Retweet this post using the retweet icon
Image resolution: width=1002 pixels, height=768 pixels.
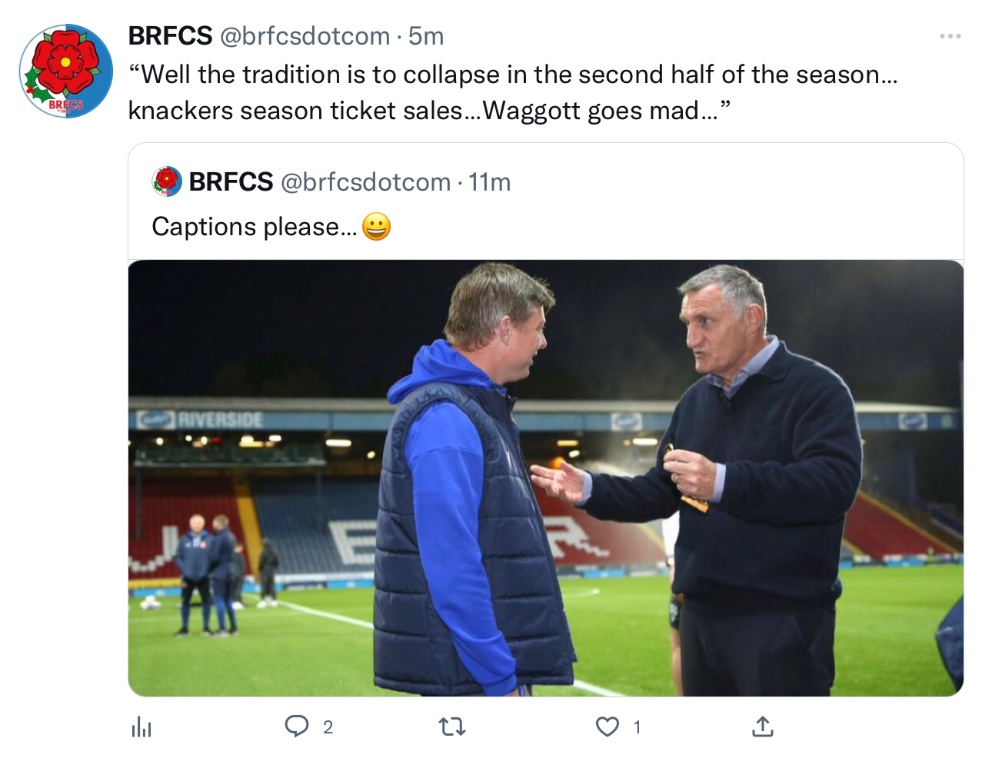pos(453,727)
